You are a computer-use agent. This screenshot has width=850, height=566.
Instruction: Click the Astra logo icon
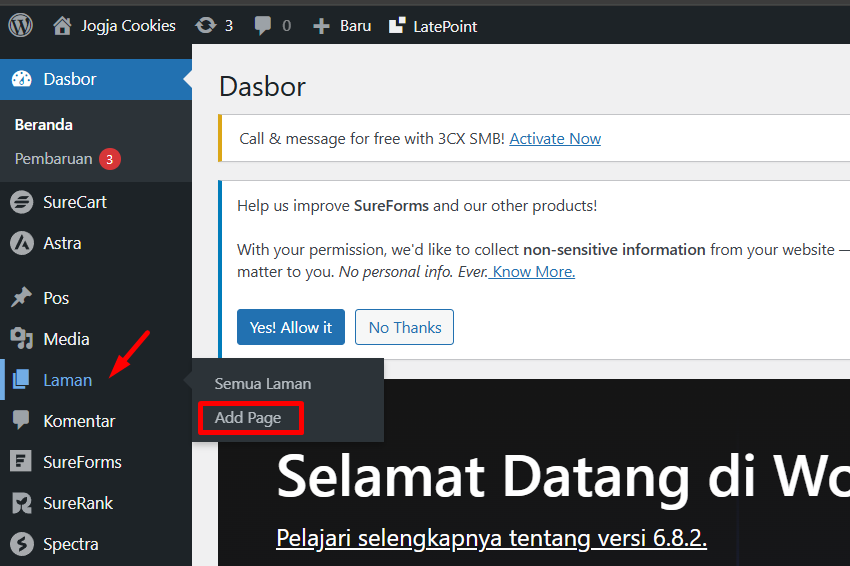pyautogui.click(x=22, y=243)
